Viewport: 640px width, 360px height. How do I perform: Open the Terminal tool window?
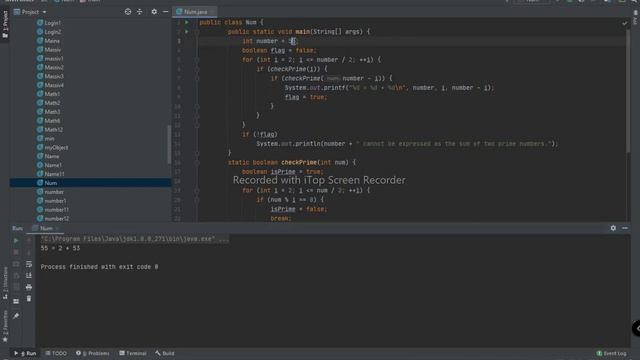pos(133,353)
